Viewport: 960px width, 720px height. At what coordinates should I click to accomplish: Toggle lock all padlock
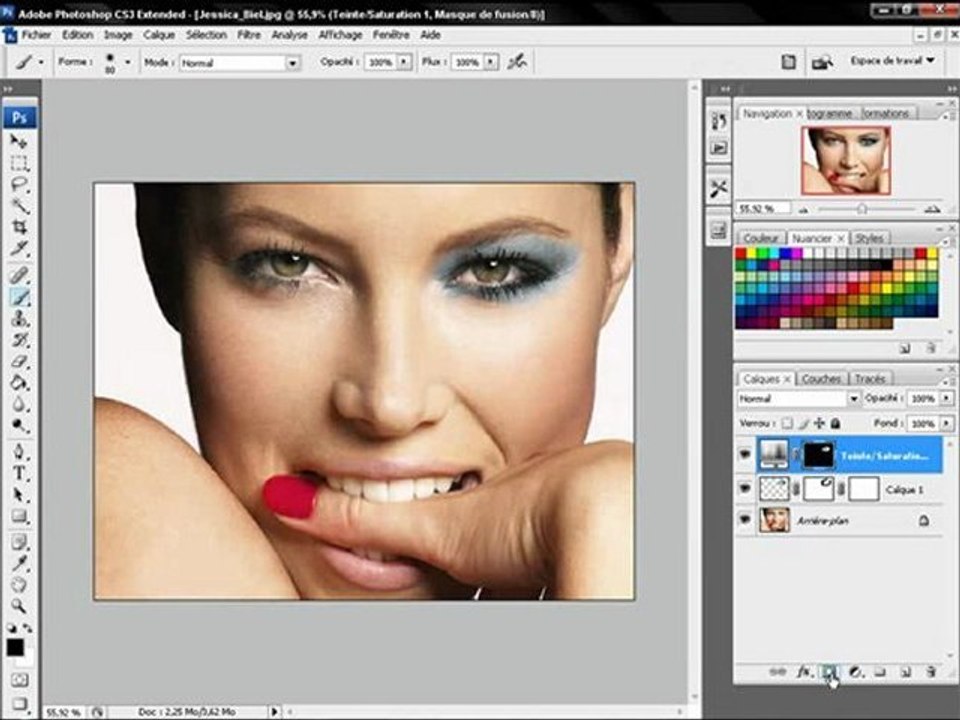tap(835, 423)
